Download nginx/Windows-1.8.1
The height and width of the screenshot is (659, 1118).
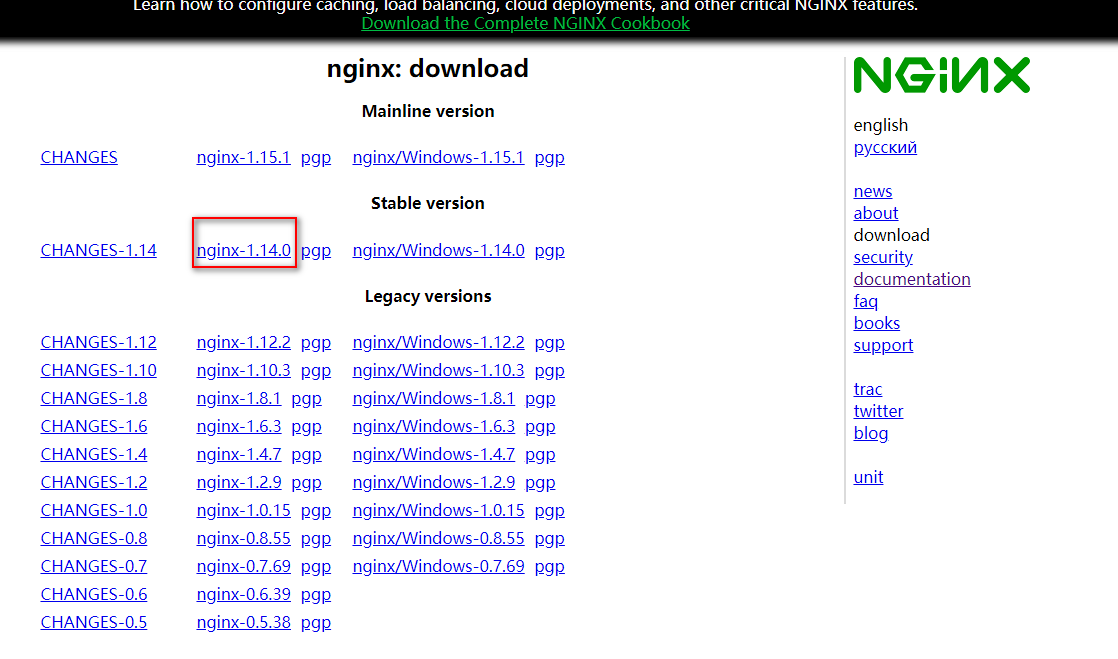tap(434, 398)
